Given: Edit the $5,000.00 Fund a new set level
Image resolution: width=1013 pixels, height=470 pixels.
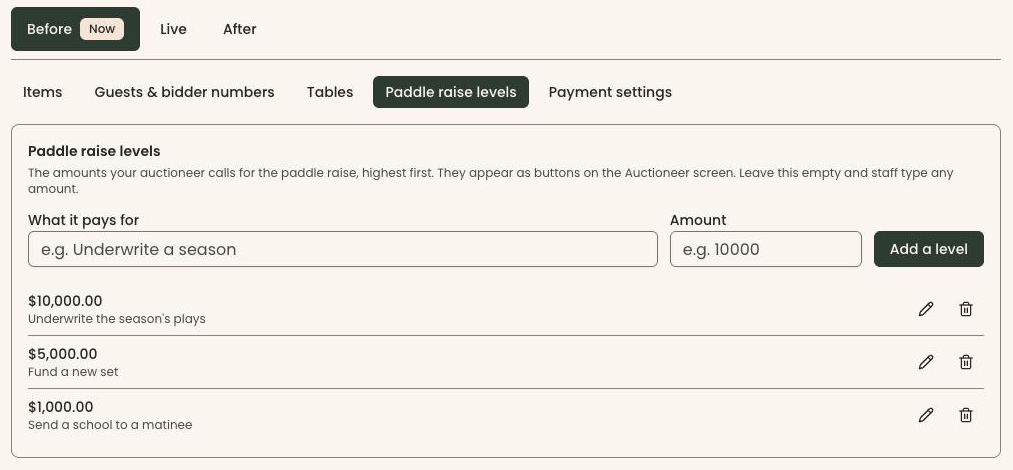Looking at the screenshot, I should [x=926, y=362].
